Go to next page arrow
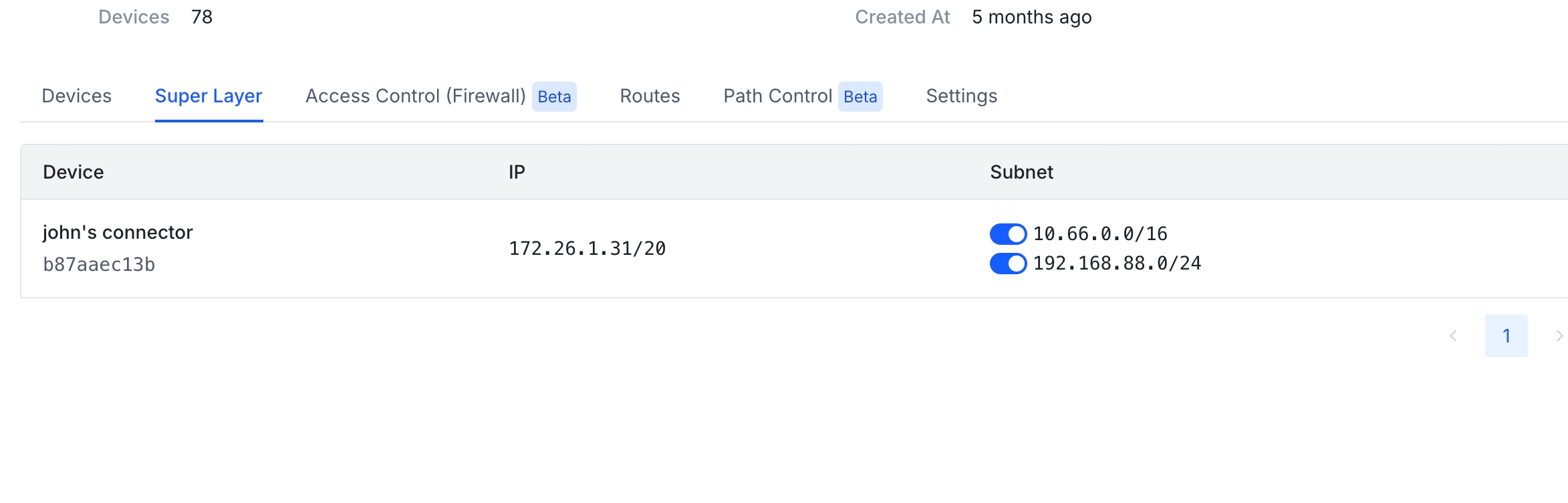Screen dimensions: 1568x503 [x=1558, y=336]
